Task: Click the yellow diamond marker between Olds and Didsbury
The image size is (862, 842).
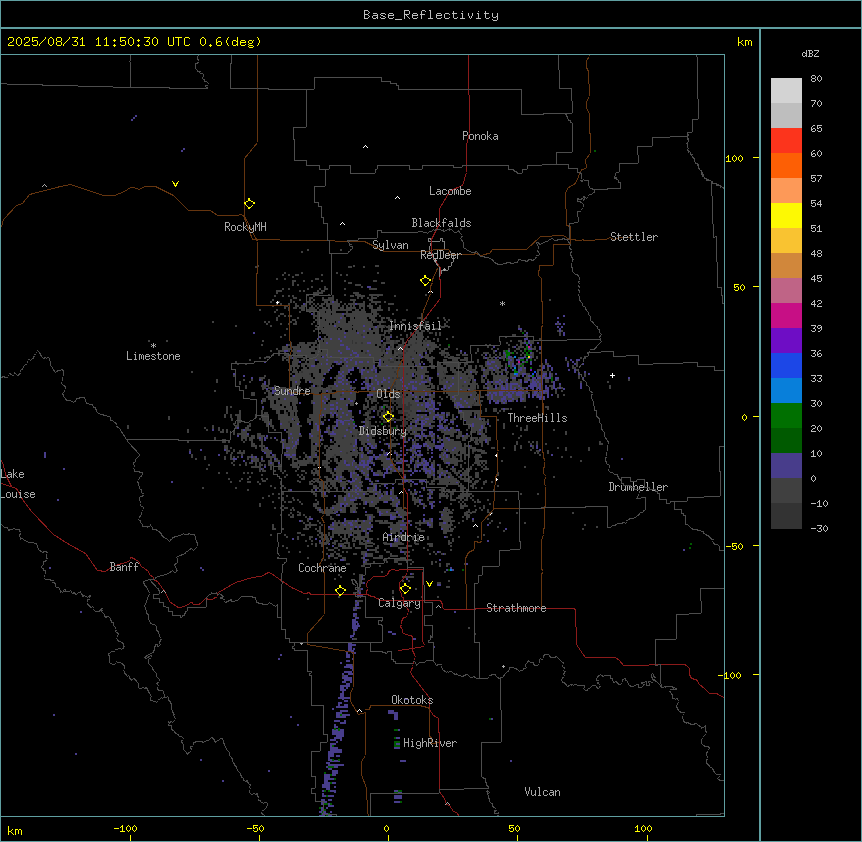Action: pyautogui.click(x=388, y=417)
